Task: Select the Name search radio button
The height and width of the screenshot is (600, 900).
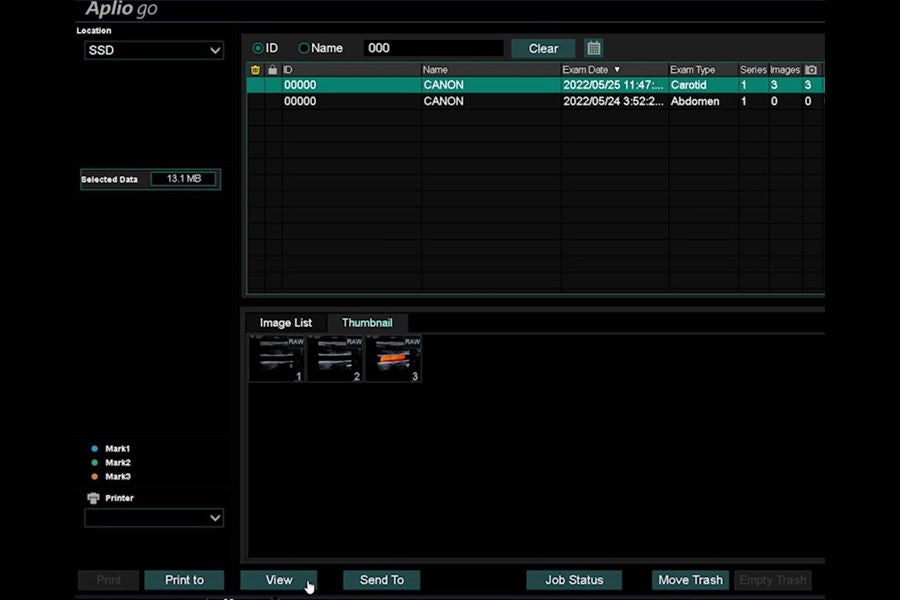Action: 304,48
